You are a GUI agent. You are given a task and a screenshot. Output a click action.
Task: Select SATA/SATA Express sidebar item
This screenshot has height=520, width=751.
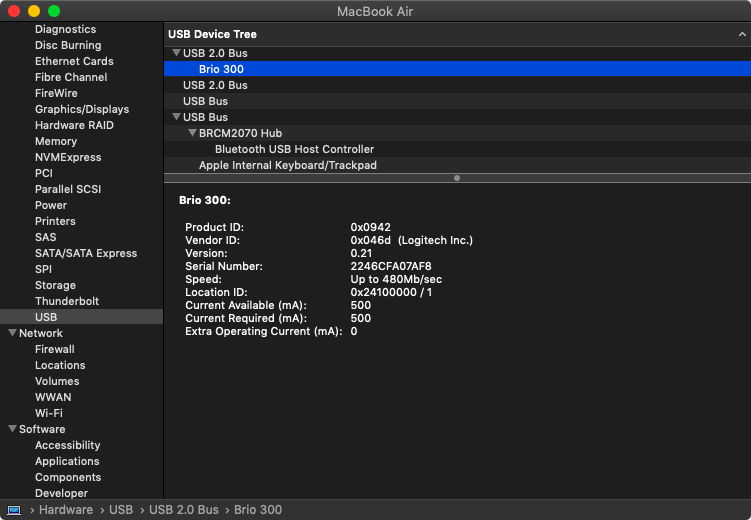pyautogui.click(x=86, y=253)
